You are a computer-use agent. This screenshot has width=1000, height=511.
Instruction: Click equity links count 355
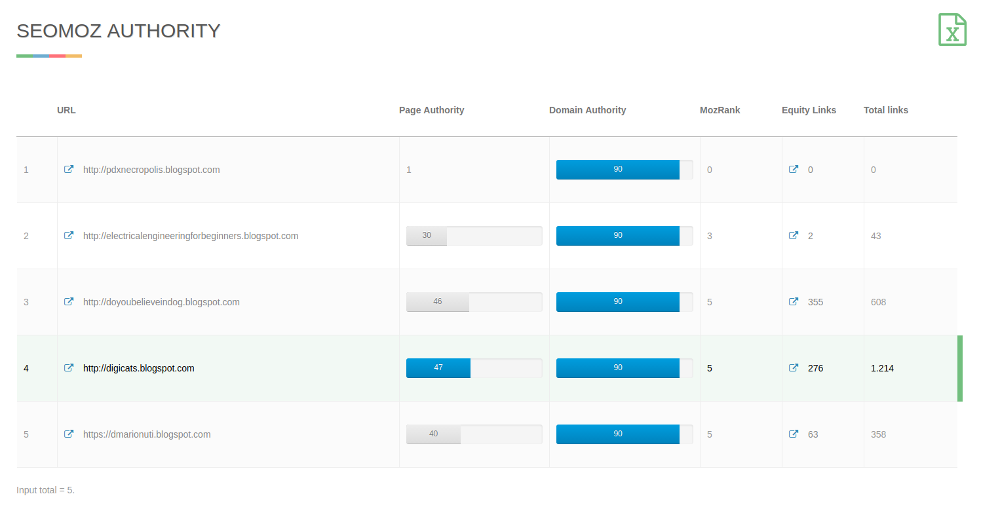[x=815, y=302]
